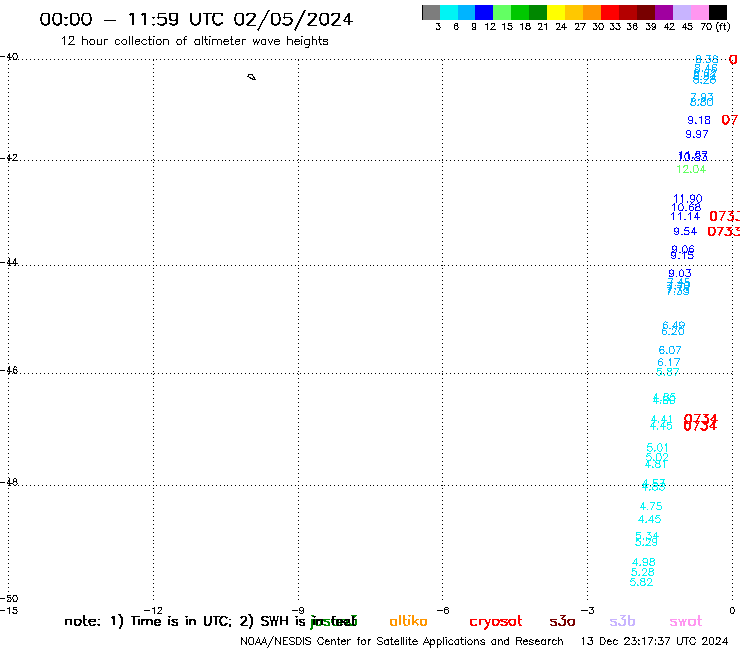This screenshot has width=740, height=650.
Task: Click the 9.03 wave height value
Action: pos(680,273)
